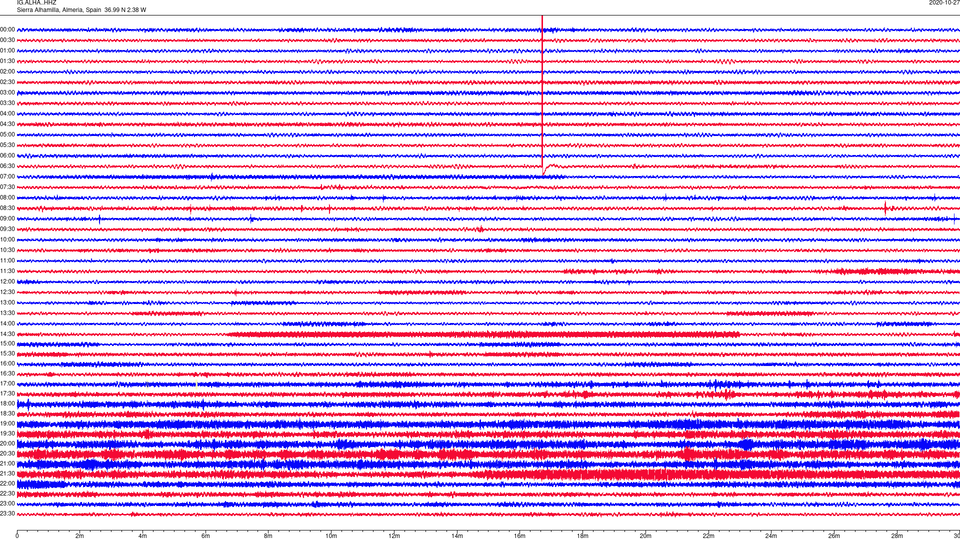Select the 03:30 trace time label
Image resolution: width=960 pixels, height=540 pixels.
point(7,103)
